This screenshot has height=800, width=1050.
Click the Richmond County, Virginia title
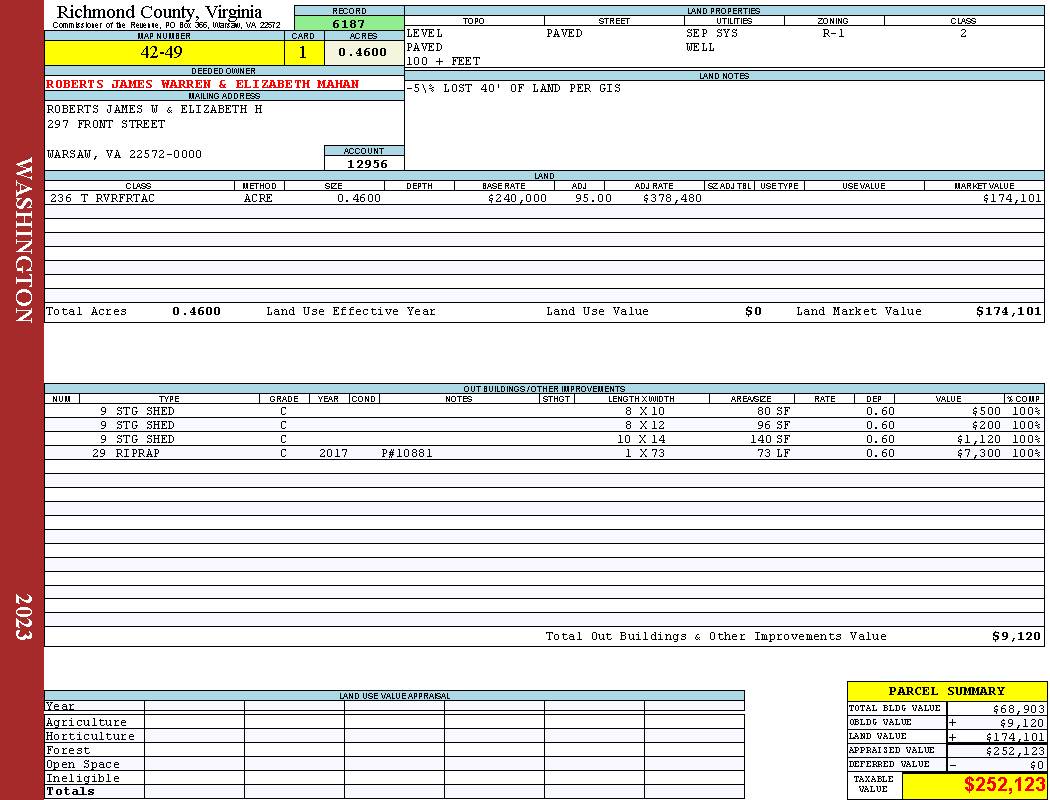point(159,12)
